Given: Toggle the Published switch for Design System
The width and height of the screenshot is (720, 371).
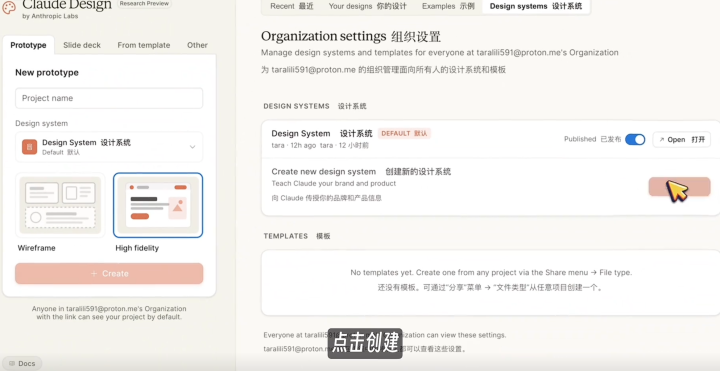Looking at the screenshot, I should coord(635,139).
